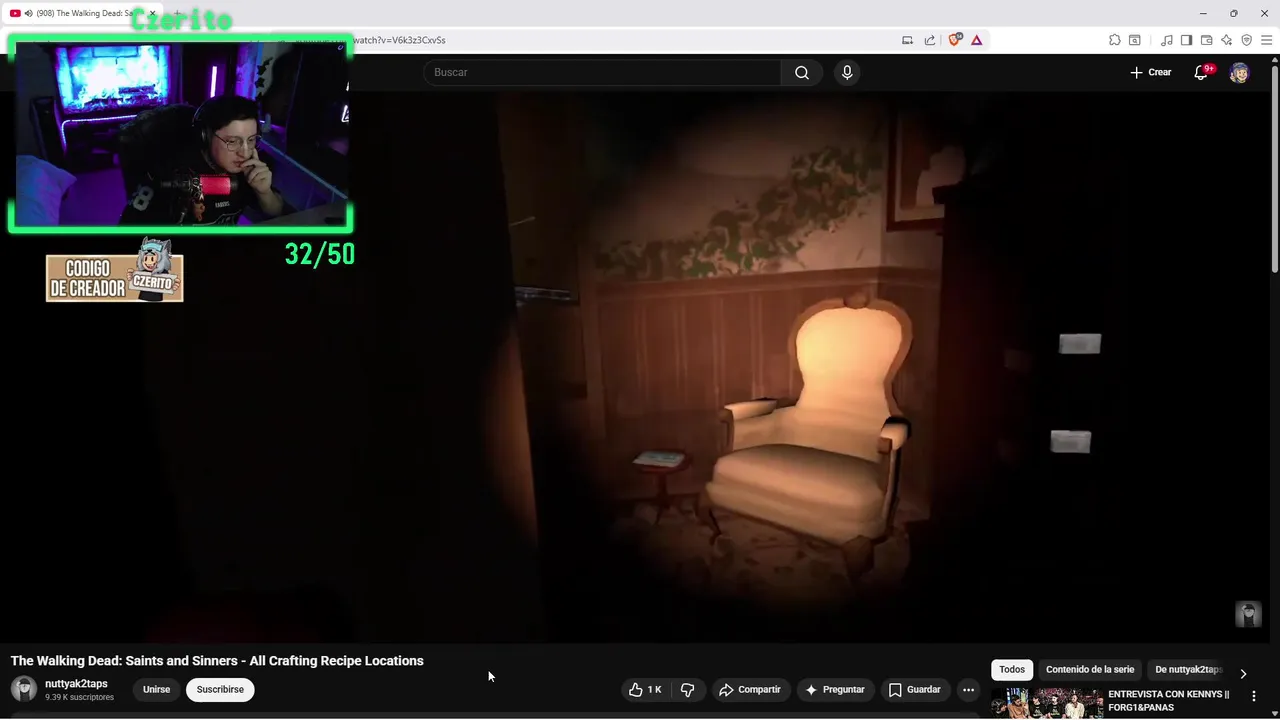Open the media control music note icon
This screenshot has height=720, width=1280.
[1167, 40]
